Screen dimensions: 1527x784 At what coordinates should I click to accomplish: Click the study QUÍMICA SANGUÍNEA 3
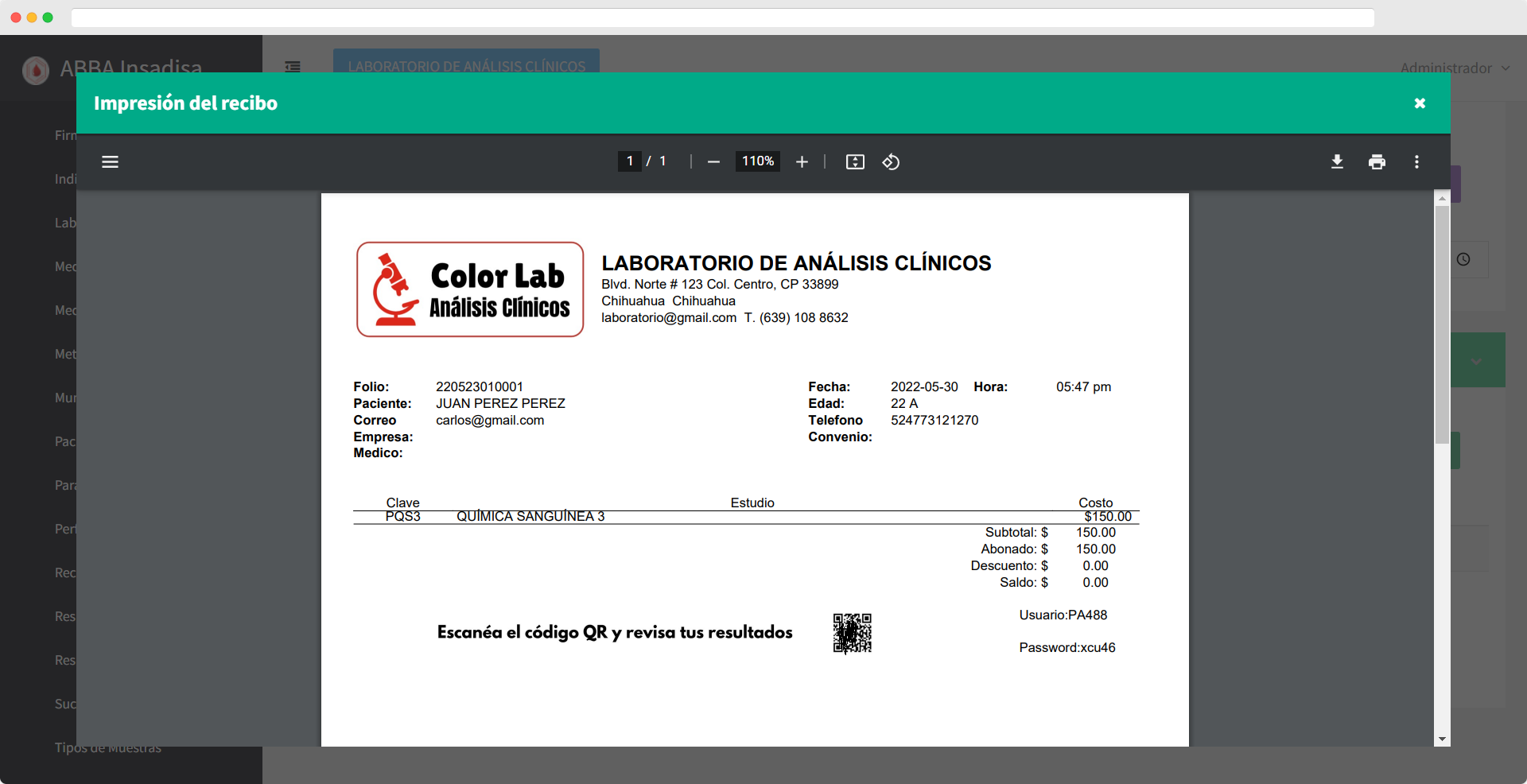(x=530, y=517)
